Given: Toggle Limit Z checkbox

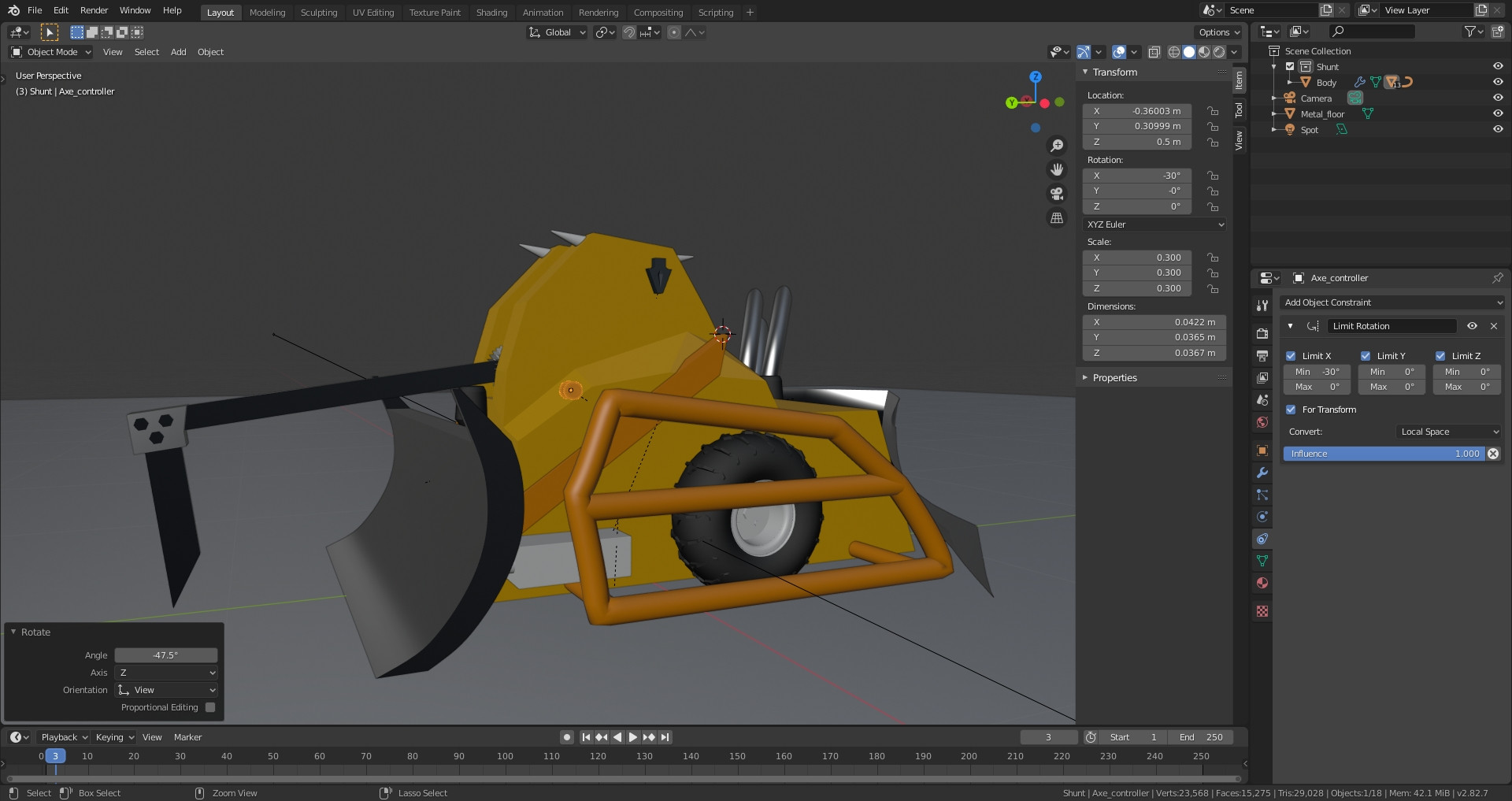Looking at the screenshot, I should click(1440, 356).
